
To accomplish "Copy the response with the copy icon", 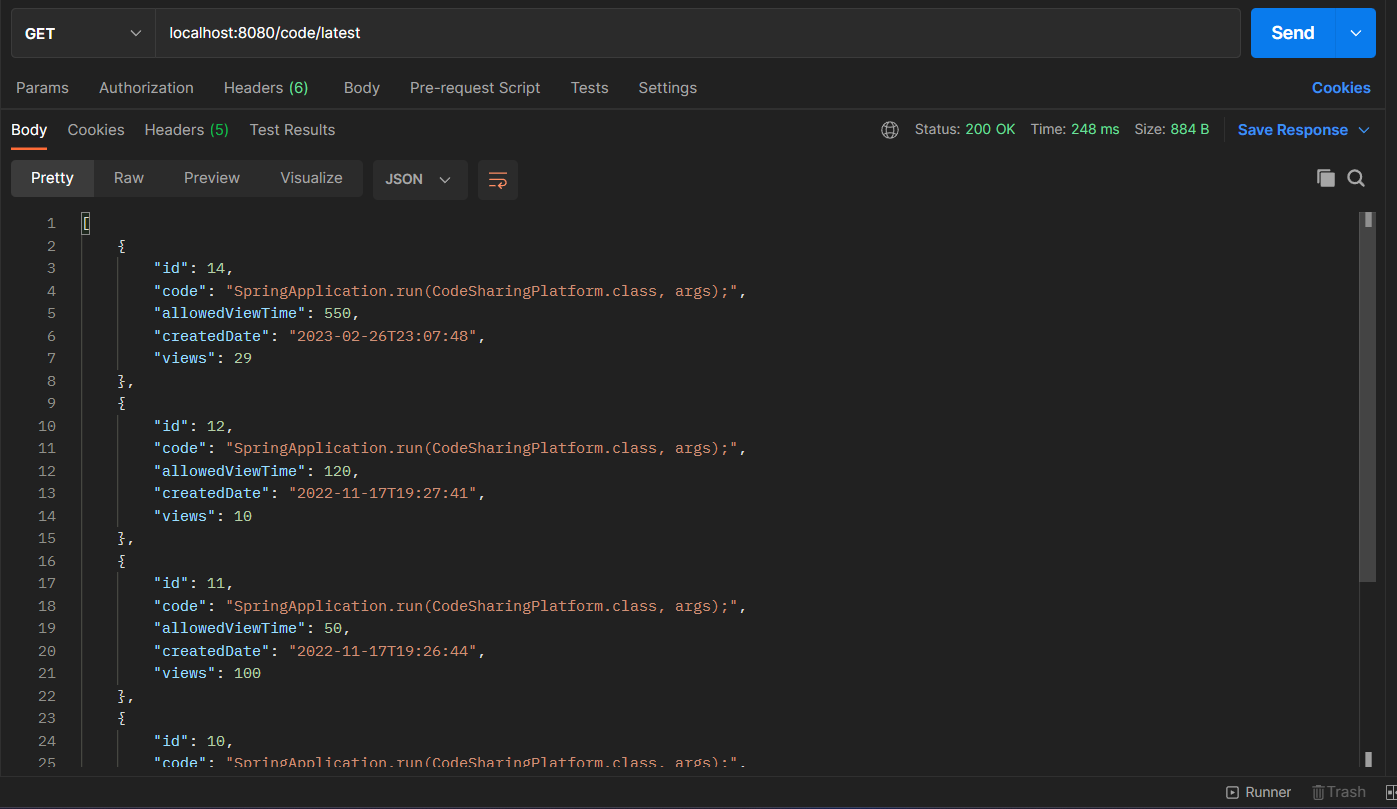I will pos(1326,178).
